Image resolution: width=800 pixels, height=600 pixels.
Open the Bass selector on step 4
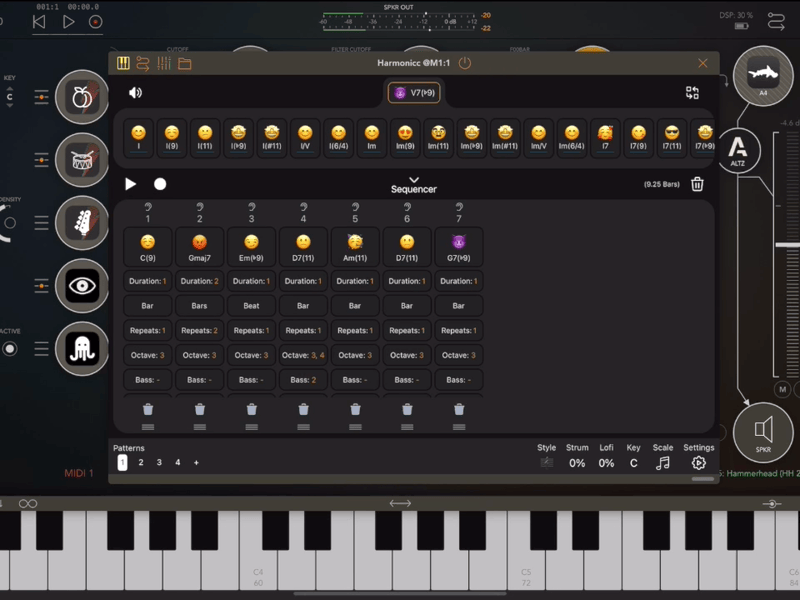point(303,380)
